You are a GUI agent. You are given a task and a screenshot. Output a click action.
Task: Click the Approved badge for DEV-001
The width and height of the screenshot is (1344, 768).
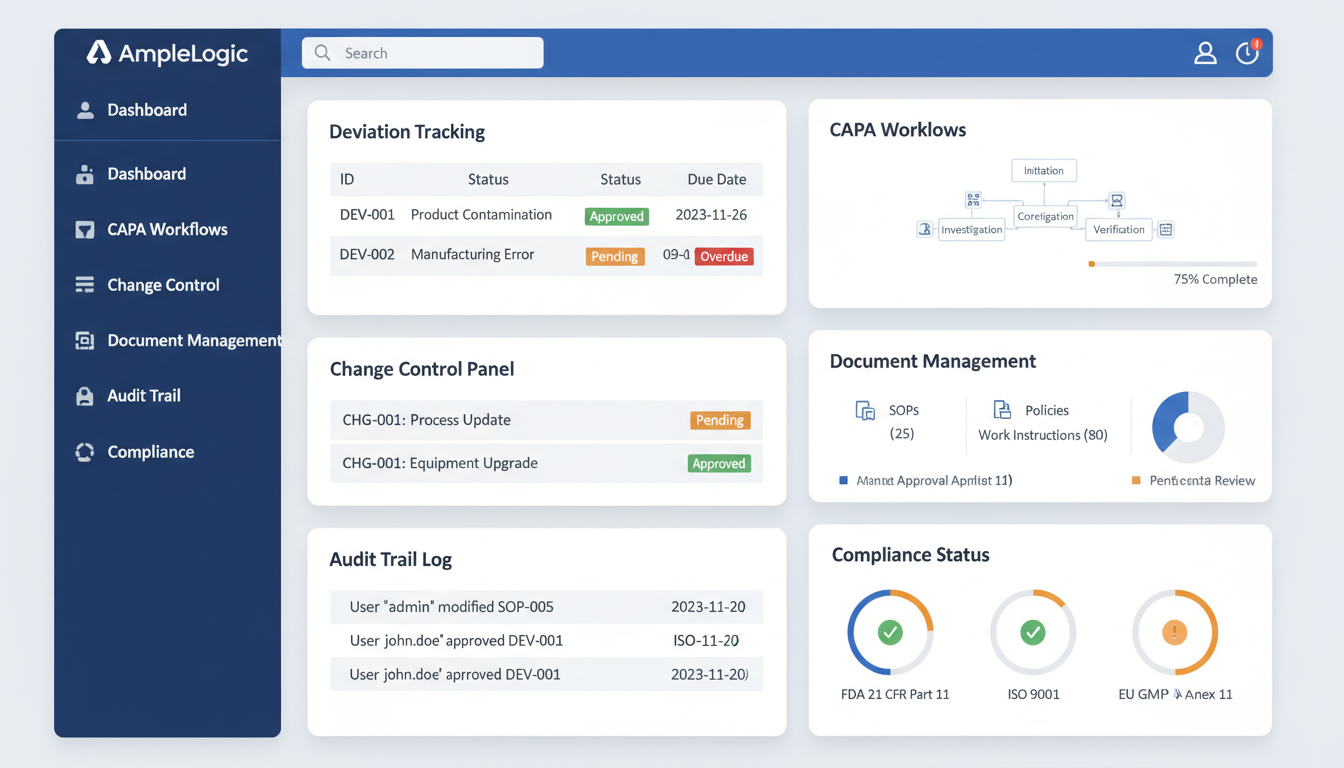tap(617, 216)
